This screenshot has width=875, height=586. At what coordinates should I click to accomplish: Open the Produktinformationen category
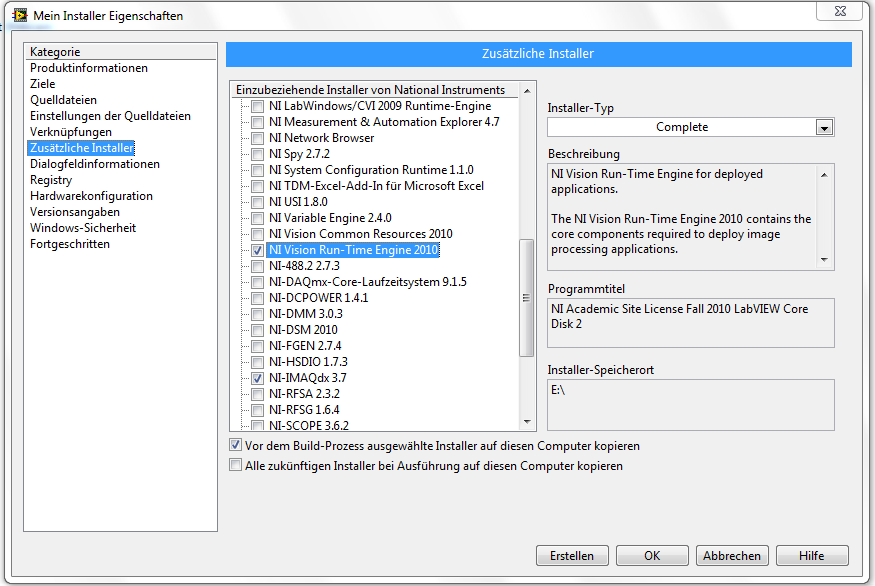coord(89,68)
